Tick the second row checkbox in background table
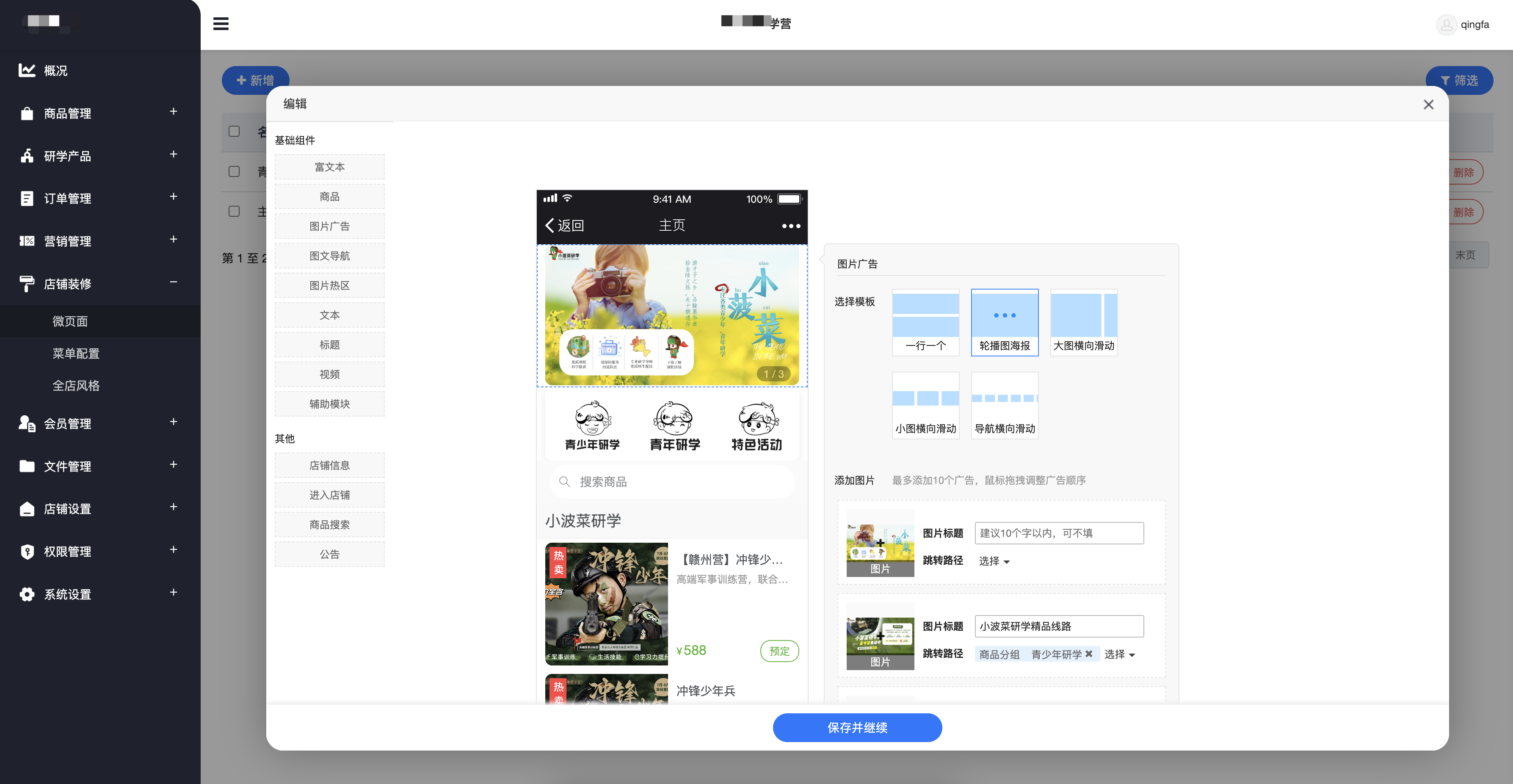Viewport: 1513px width, 784px height. tap(235, 171)
